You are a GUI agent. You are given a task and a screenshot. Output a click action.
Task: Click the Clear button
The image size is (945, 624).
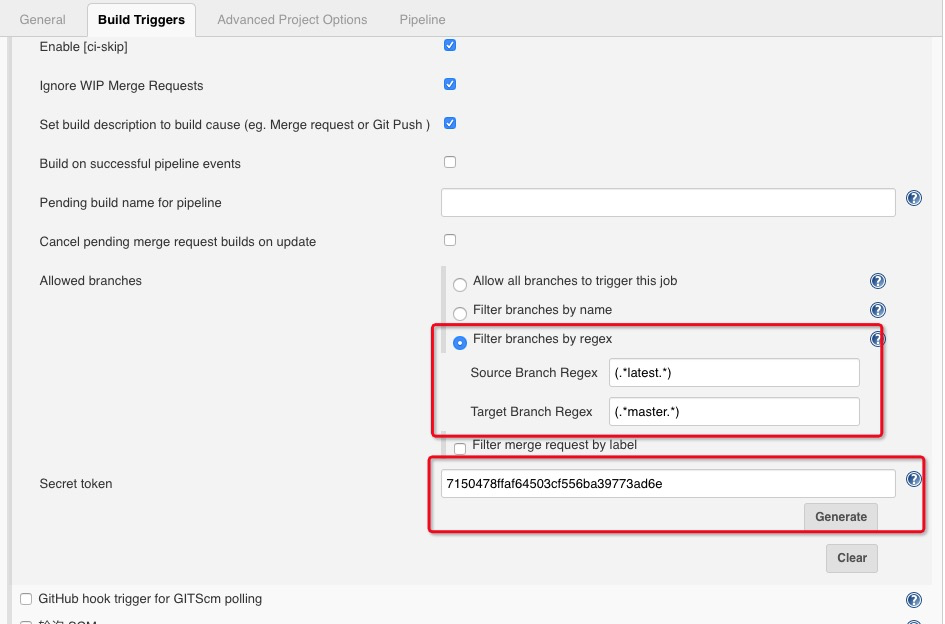(x=852, y=558)
